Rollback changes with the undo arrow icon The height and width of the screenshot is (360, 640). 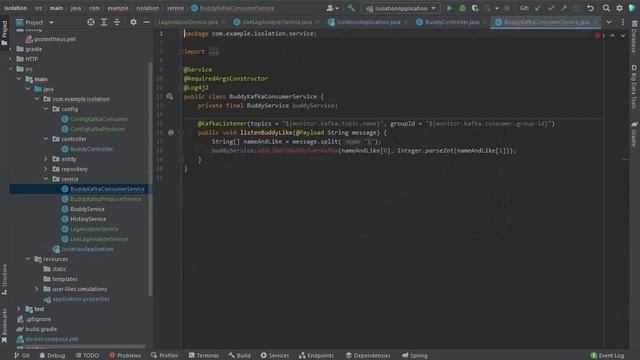(x=590, y=8)
